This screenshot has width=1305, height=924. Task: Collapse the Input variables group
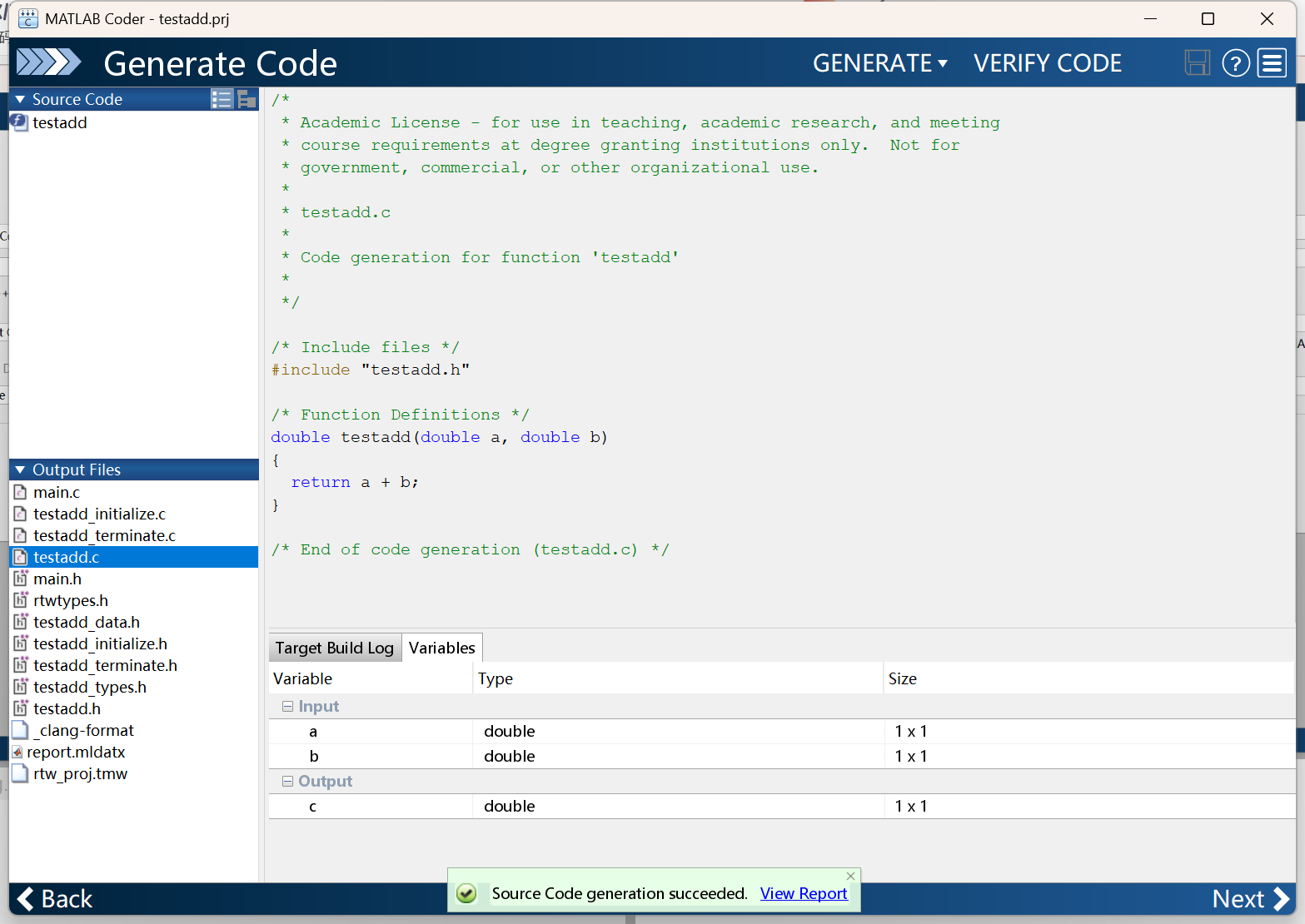[287, 706]
